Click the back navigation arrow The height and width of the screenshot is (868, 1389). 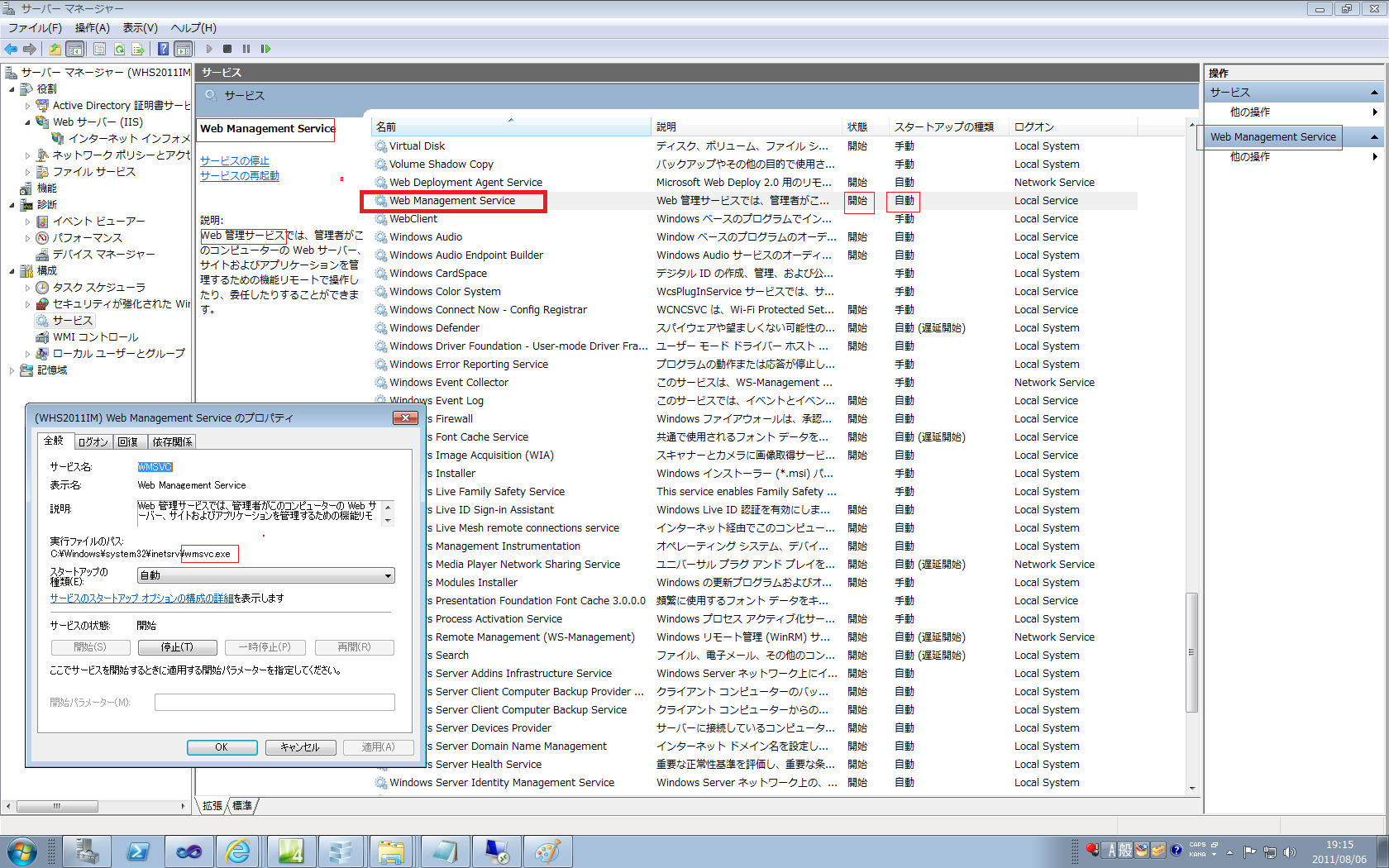pos(11,49)
